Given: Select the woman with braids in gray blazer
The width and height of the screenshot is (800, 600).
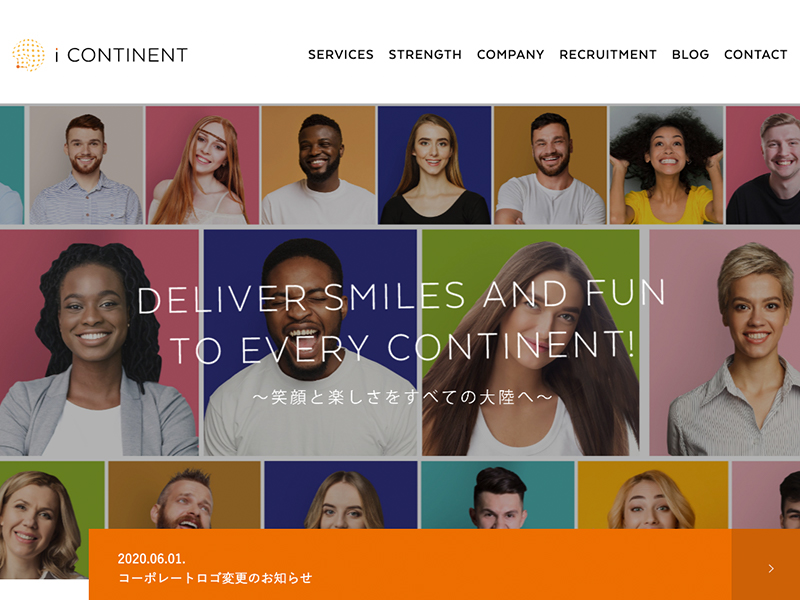Looking at the screenshot, I should (99, 342).
